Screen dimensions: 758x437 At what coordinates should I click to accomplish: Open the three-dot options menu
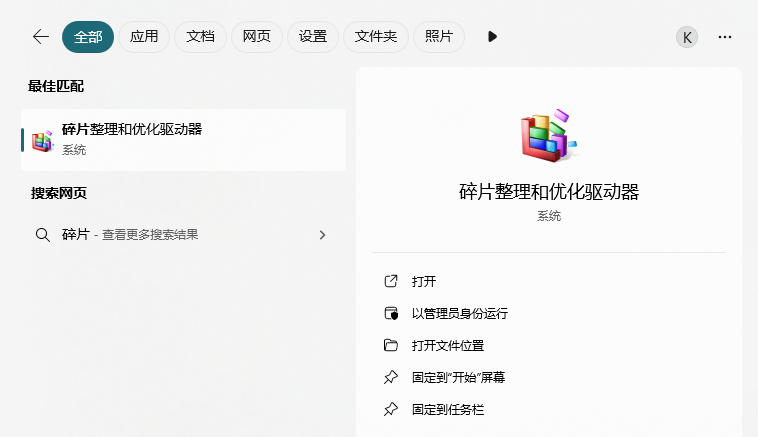[725, 37]
